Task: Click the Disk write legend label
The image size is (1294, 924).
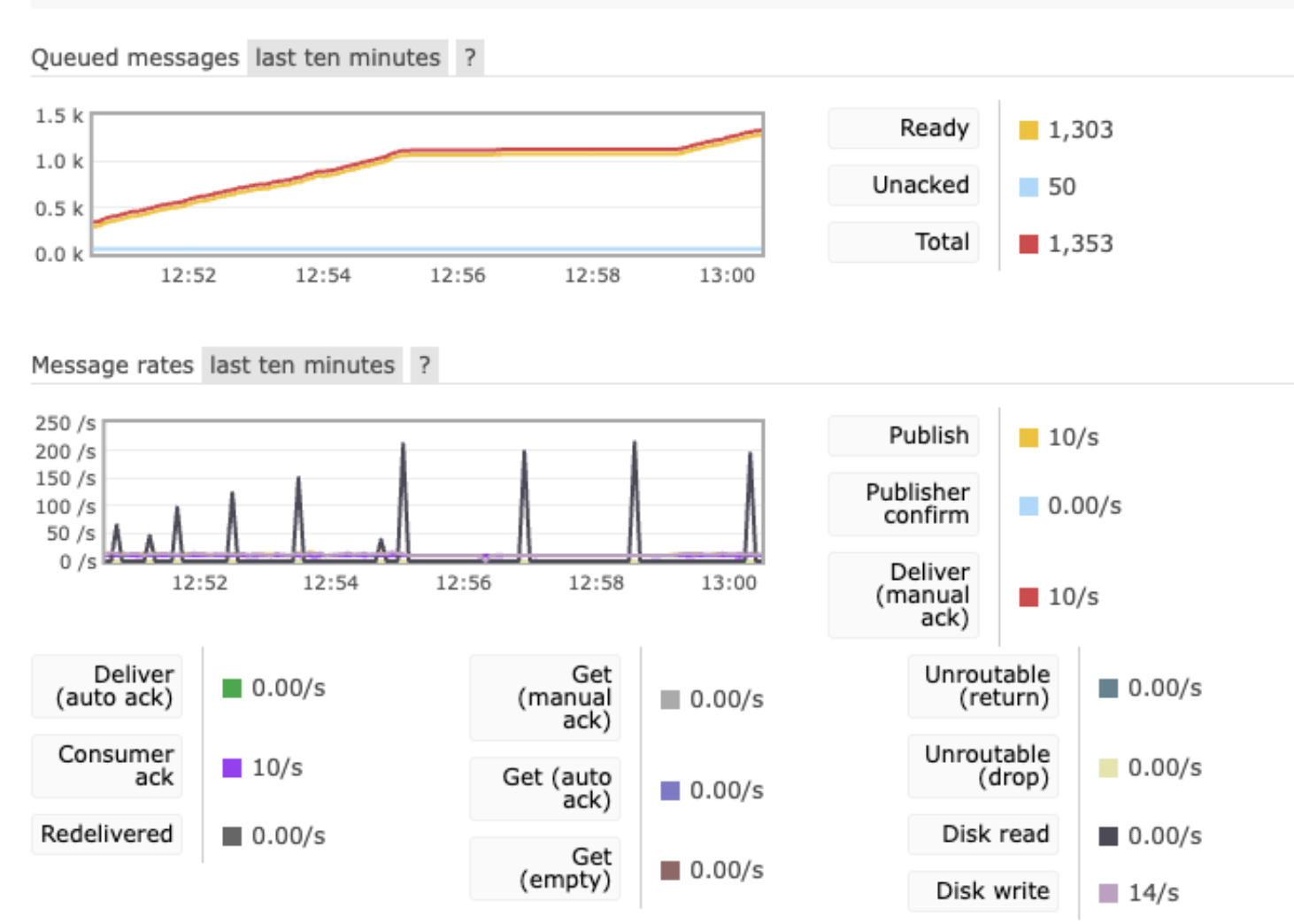Action: (983, 891)
